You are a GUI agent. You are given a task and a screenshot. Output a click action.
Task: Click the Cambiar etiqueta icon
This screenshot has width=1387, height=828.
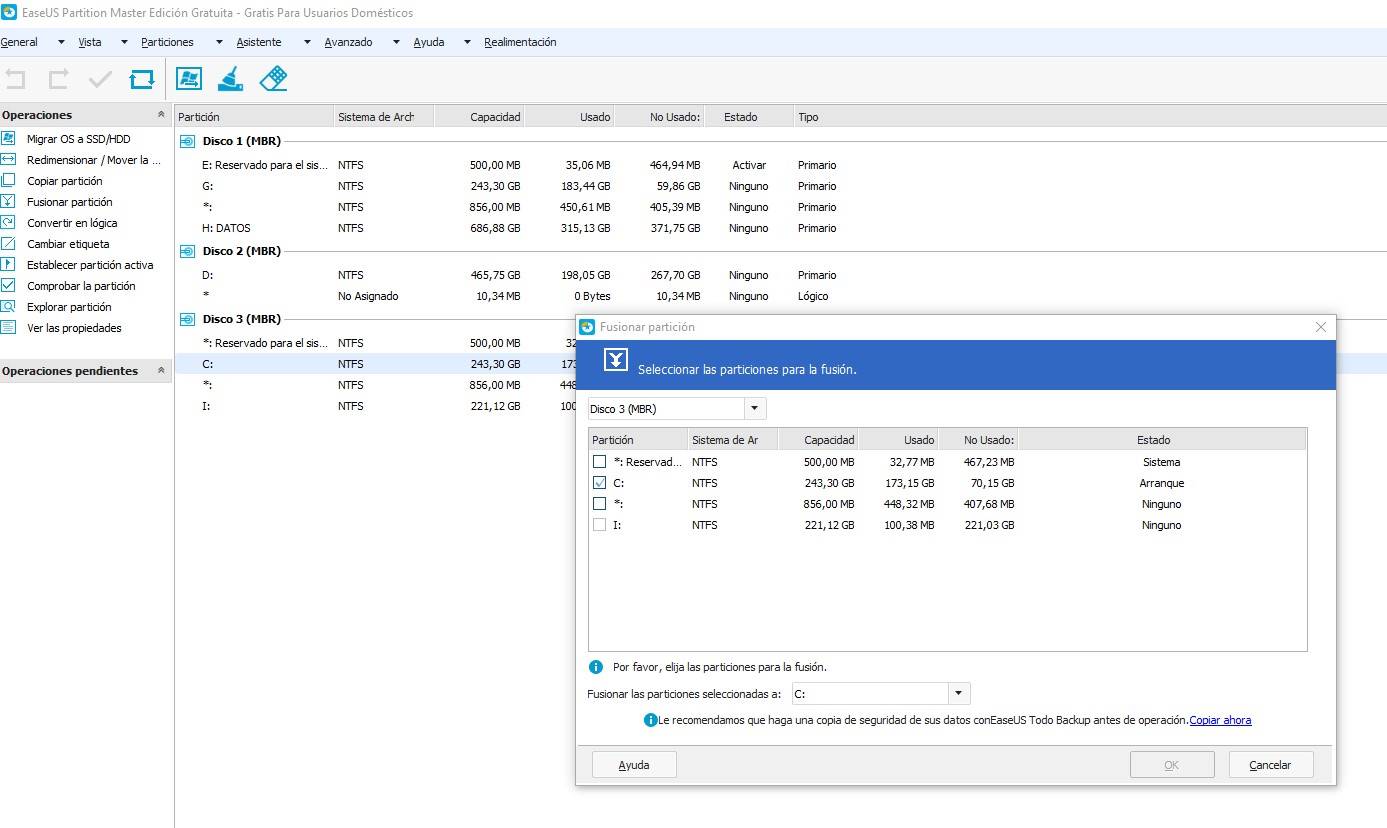(8, 244)
